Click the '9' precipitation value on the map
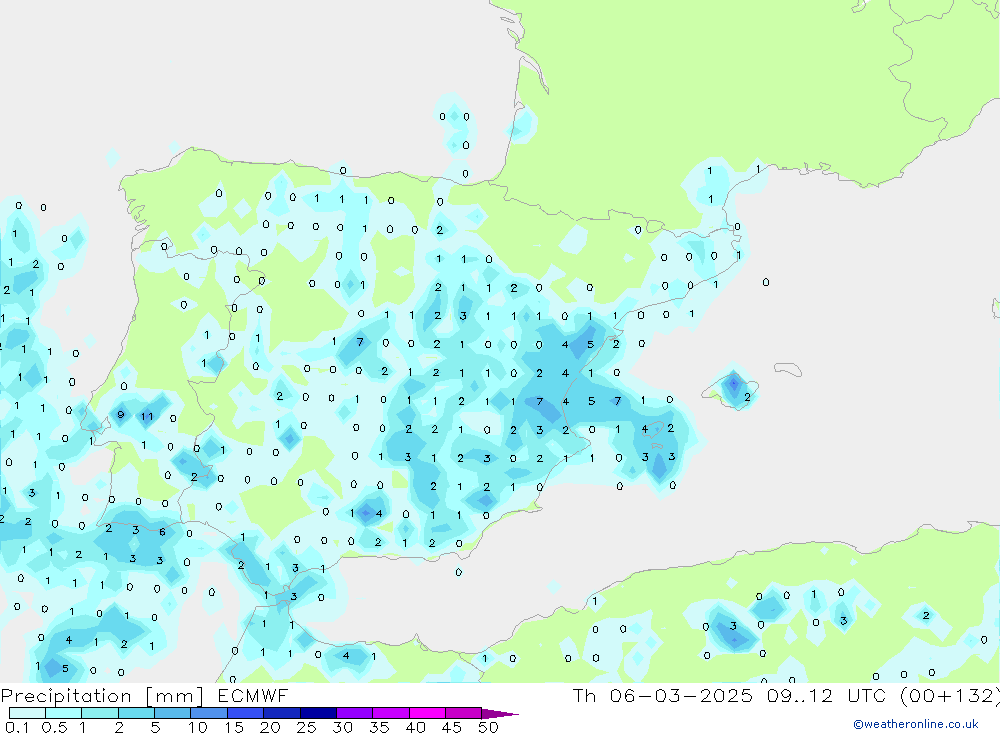This screenshot has height=733, width=1000. [x=121, y=415]
